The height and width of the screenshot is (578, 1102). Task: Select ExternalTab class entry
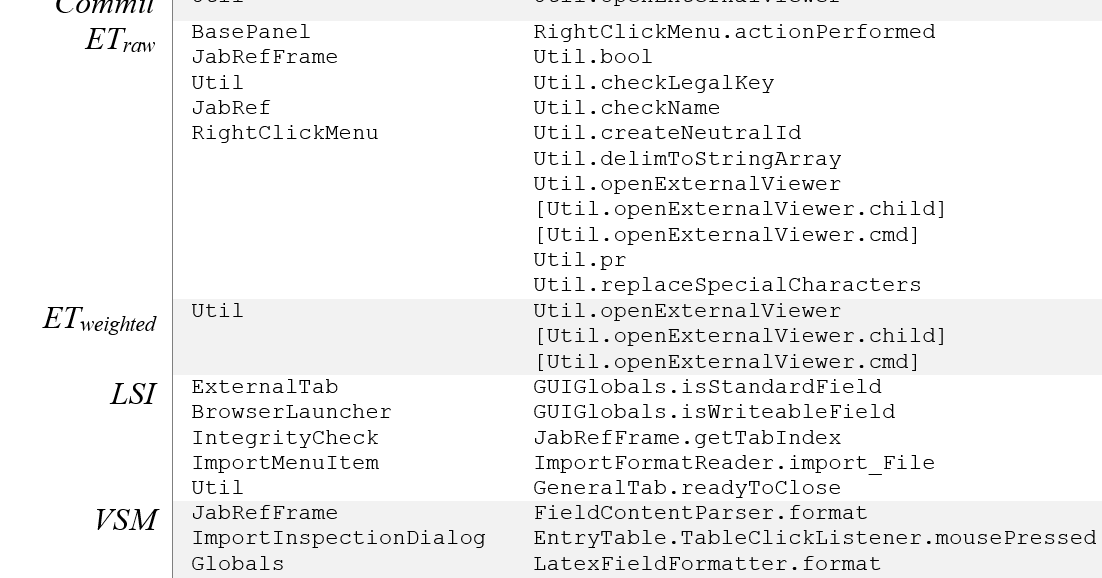click(x=265, y=387)
